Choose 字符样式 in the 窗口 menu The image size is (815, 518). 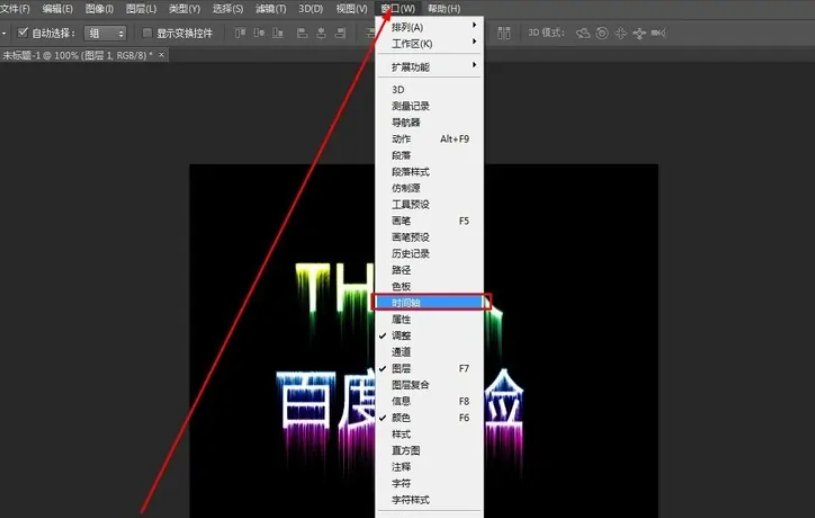429,500
